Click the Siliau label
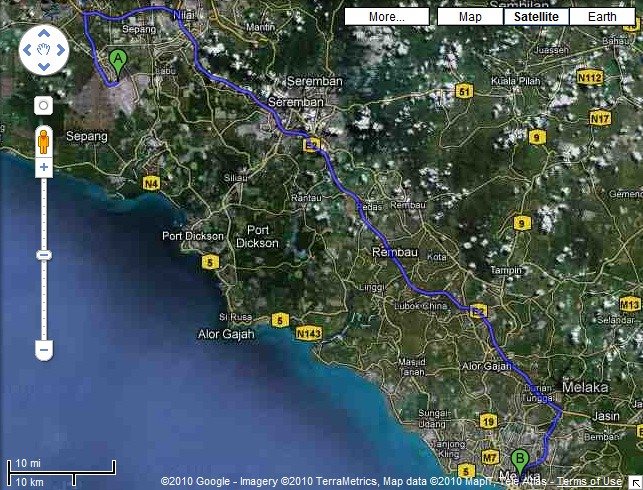Image resolution: width=643 pixels, height=490 pixels. (x=236, y=178)
